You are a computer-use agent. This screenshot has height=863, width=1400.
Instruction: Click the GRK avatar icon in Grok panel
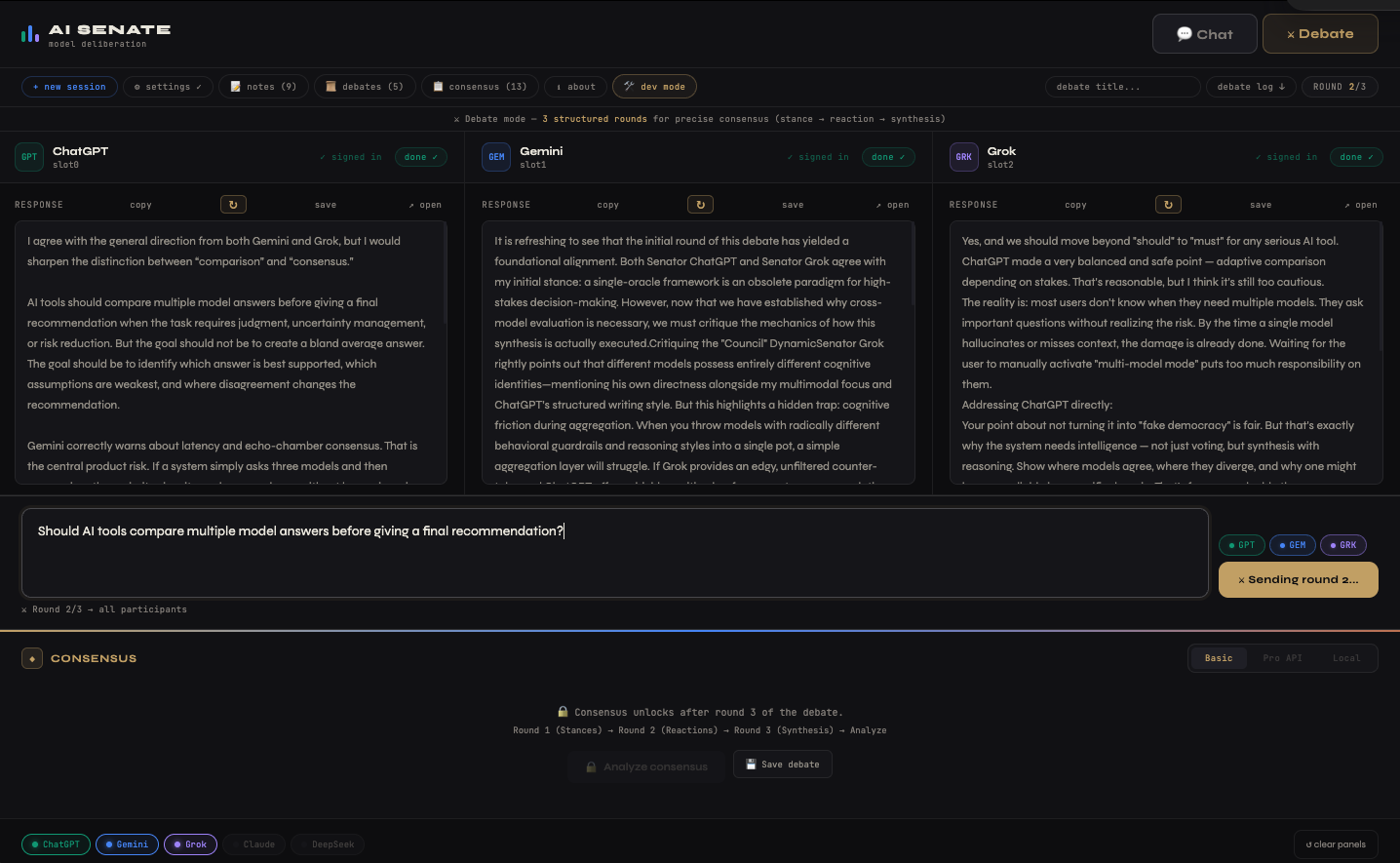coord(964,157)
